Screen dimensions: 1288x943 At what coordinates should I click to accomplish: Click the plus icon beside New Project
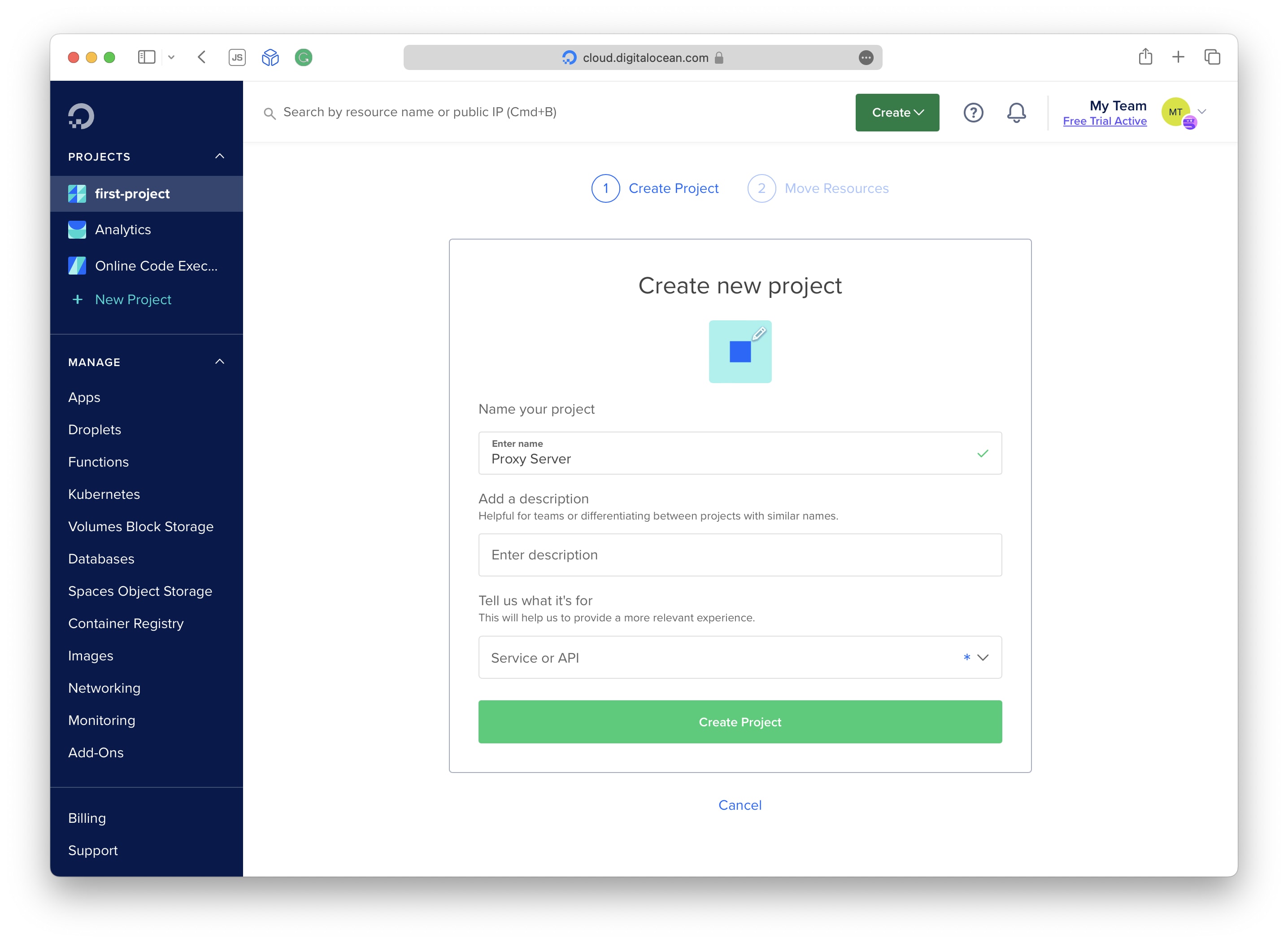[x=77, y=300]
